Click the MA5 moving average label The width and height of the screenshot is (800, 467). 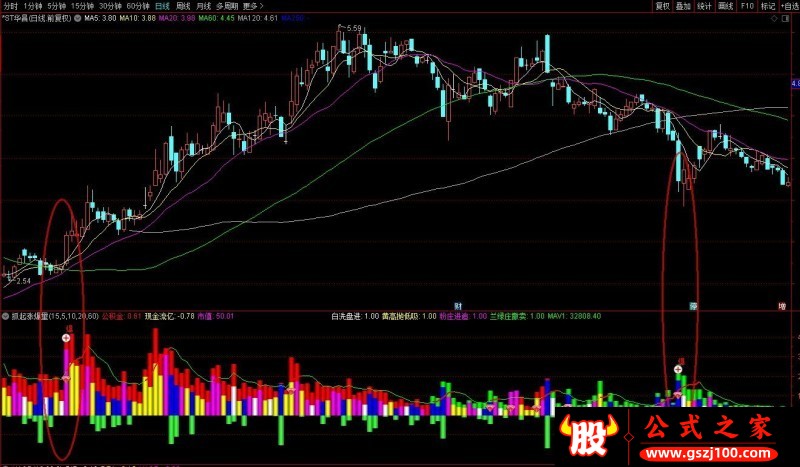(101, 18)
